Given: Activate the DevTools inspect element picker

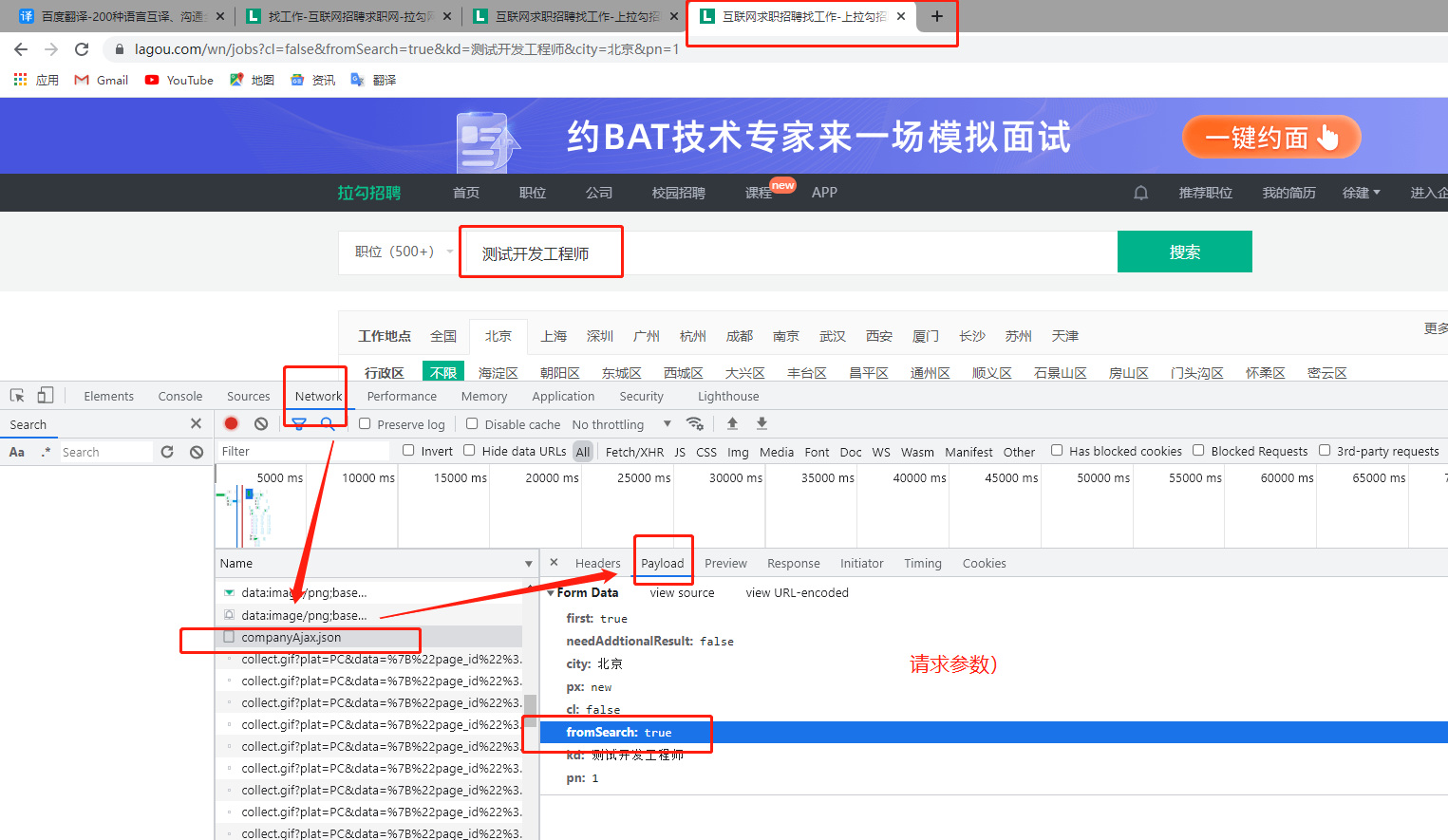Looking at the screenshot, I should point(17,396).
